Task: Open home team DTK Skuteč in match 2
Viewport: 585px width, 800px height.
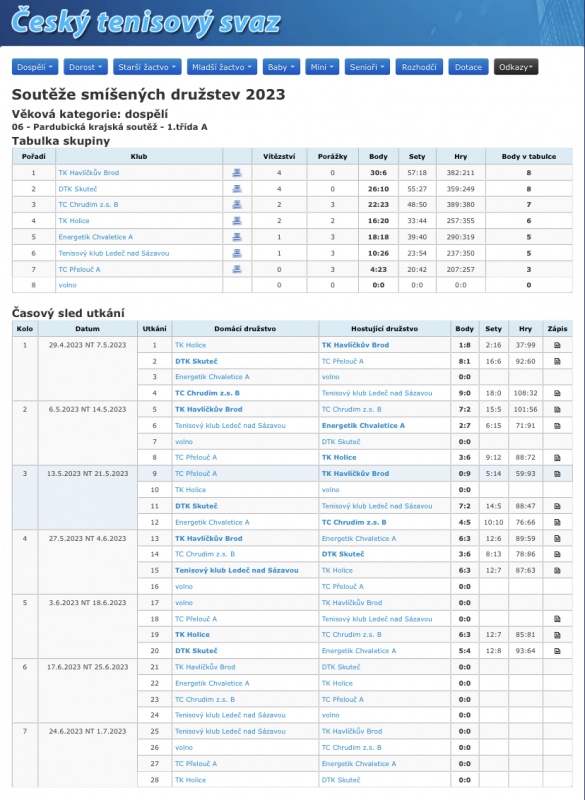Action: [x=196, y=361]
